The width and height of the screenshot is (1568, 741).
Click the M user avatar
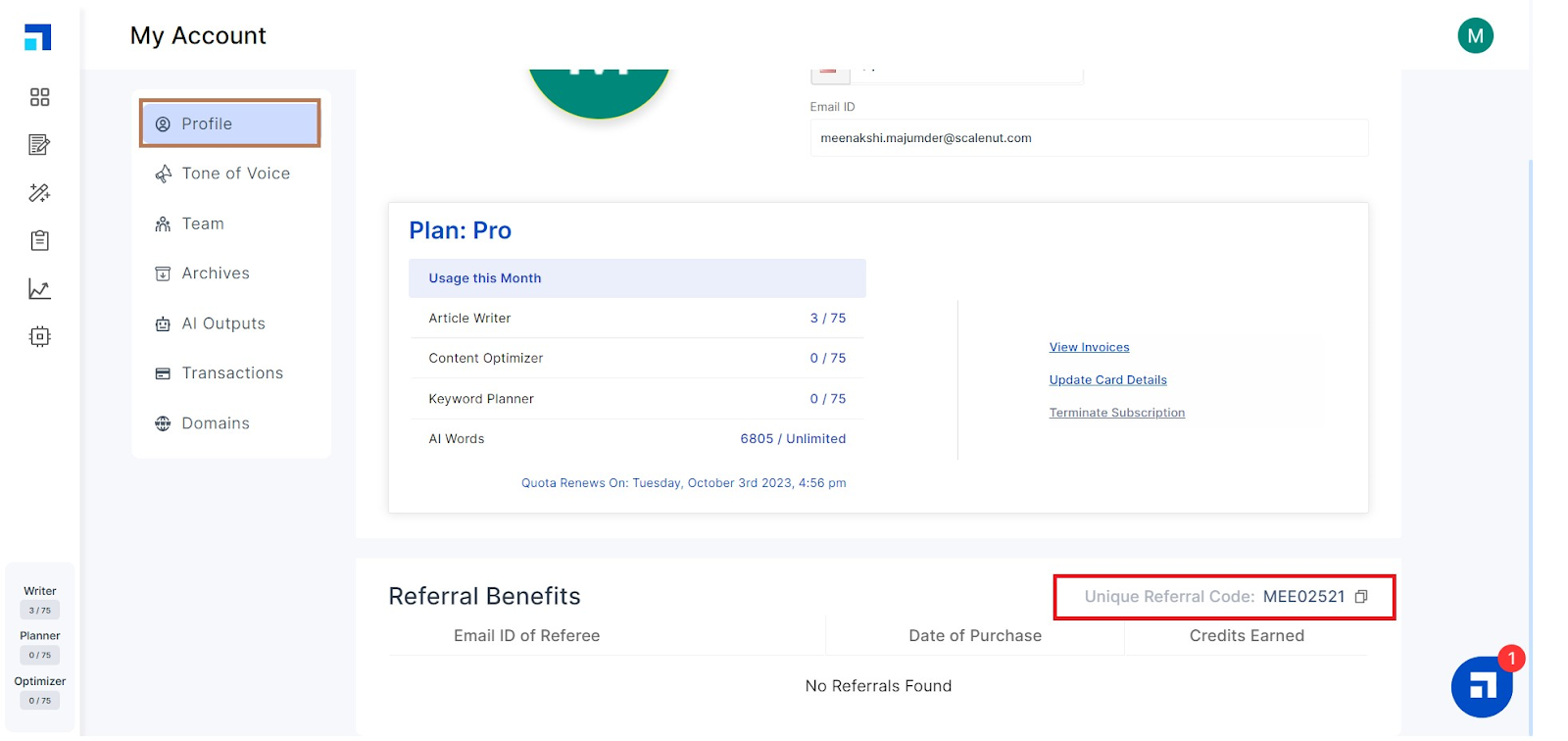point(1475,36)
